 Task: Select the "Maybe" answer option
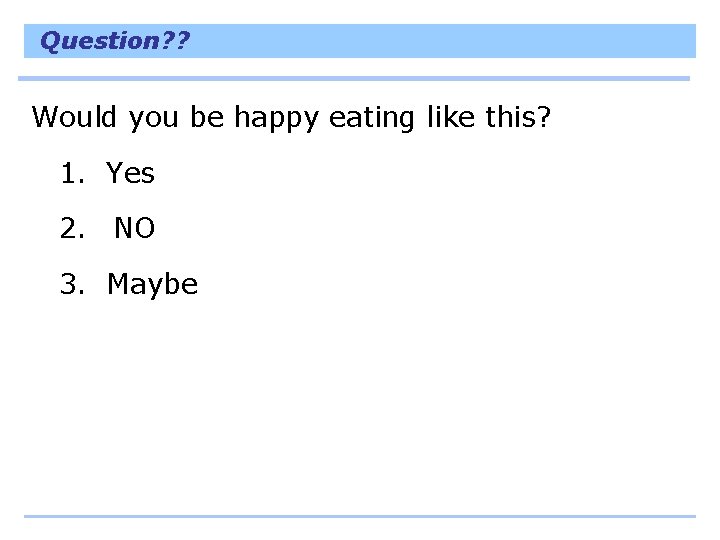click(x=152, y=285)
